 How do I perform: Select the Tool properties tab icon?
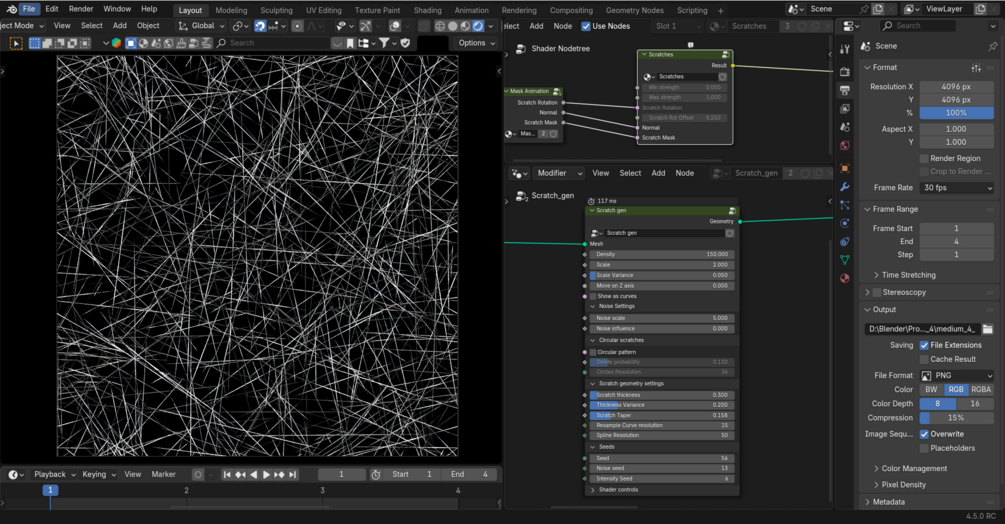click(845, 49)
